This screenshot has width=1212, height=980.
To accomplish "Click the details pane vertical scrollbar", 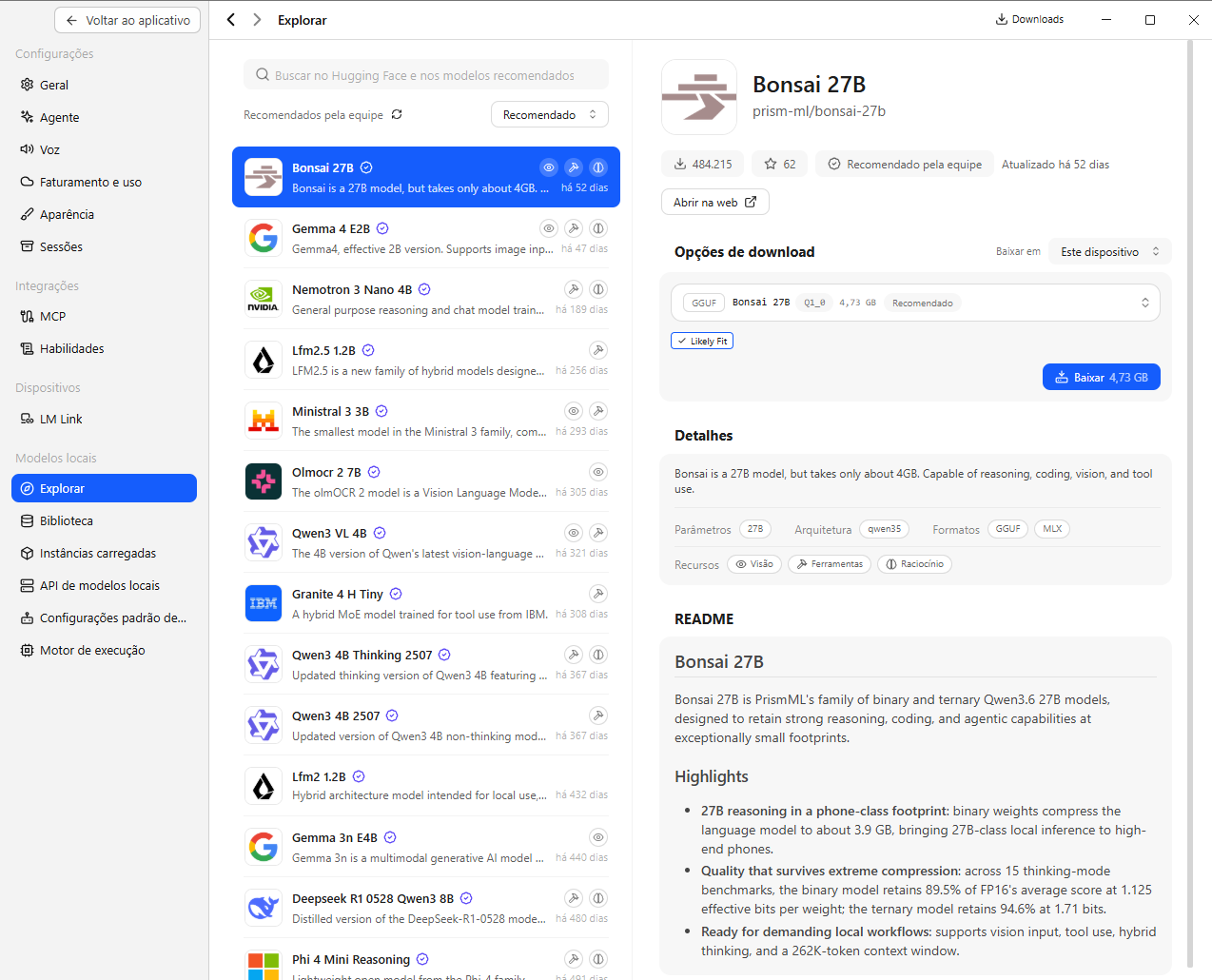I will point(1190,502).
